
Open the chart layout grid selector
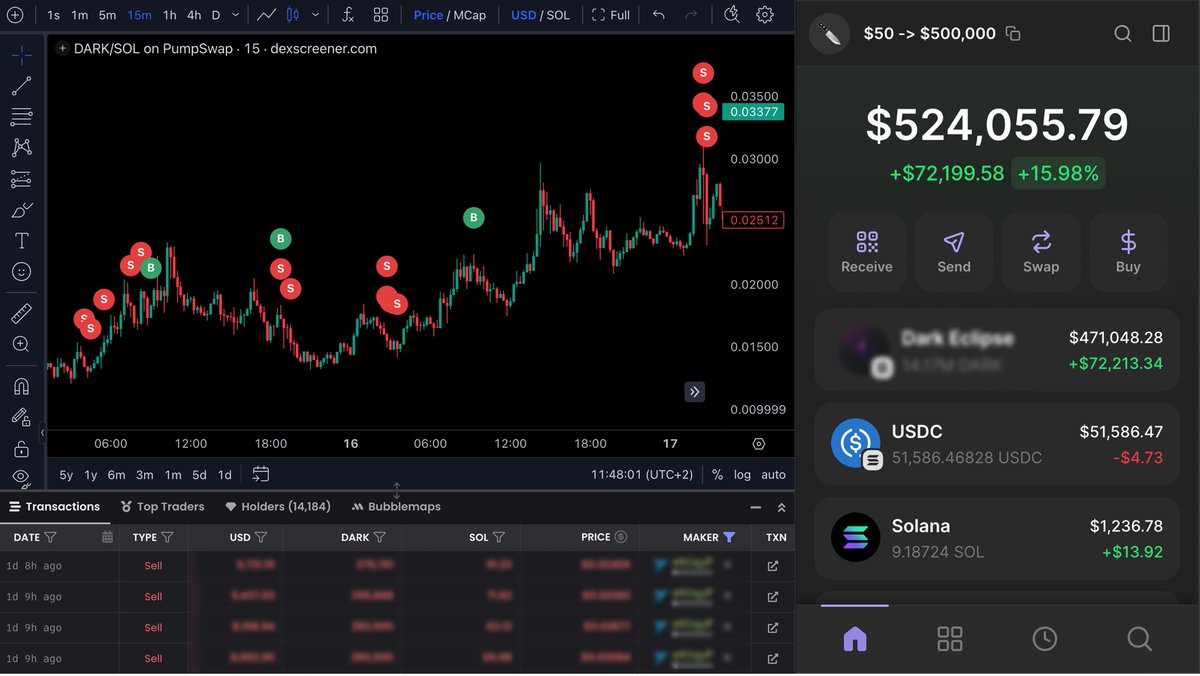point(381,15)
